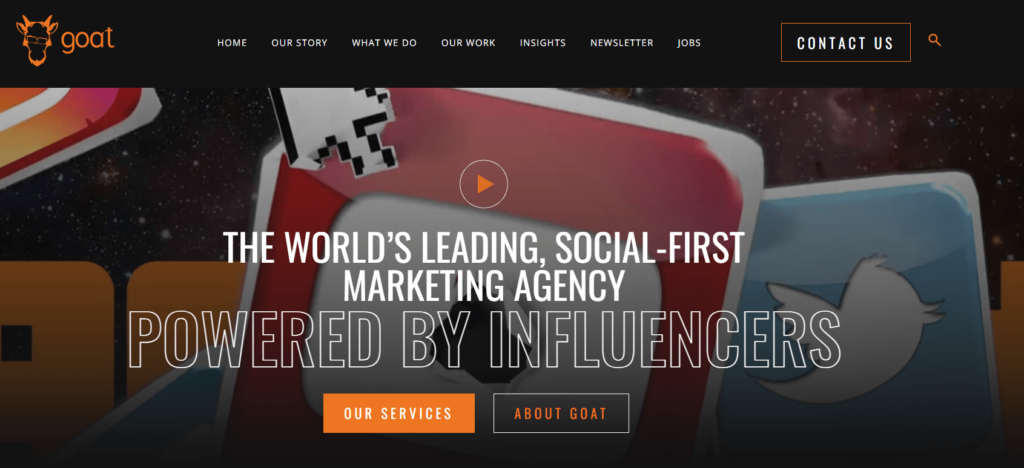Click the Powered By Influencers outlined headline

coord(484,339)
